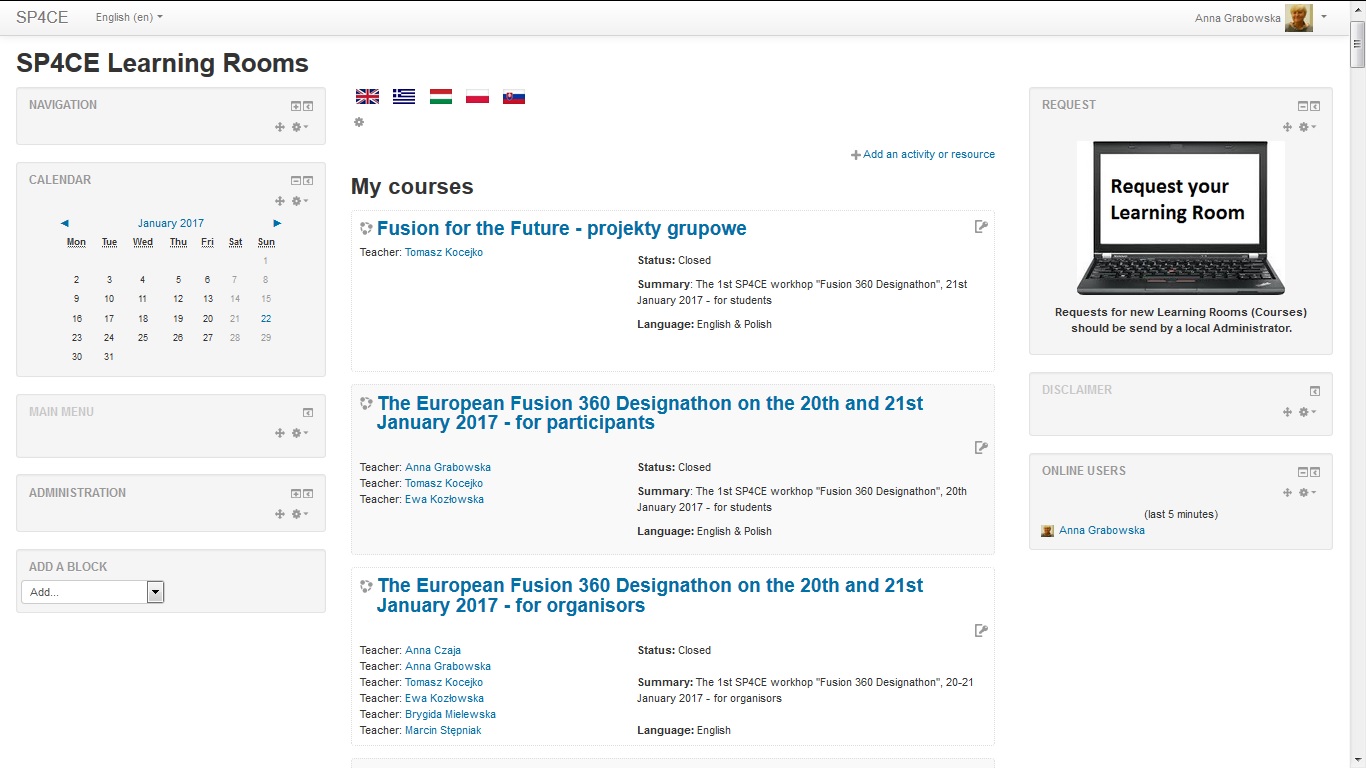Screen dimensions: 1366x768
Task: Open Request block gear actions menu
Action: 1306,127
